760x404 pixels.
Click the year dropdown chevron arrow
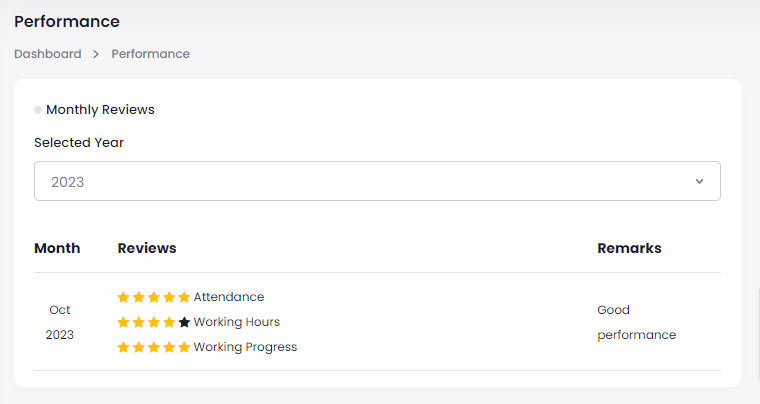(x=699, y=182)
